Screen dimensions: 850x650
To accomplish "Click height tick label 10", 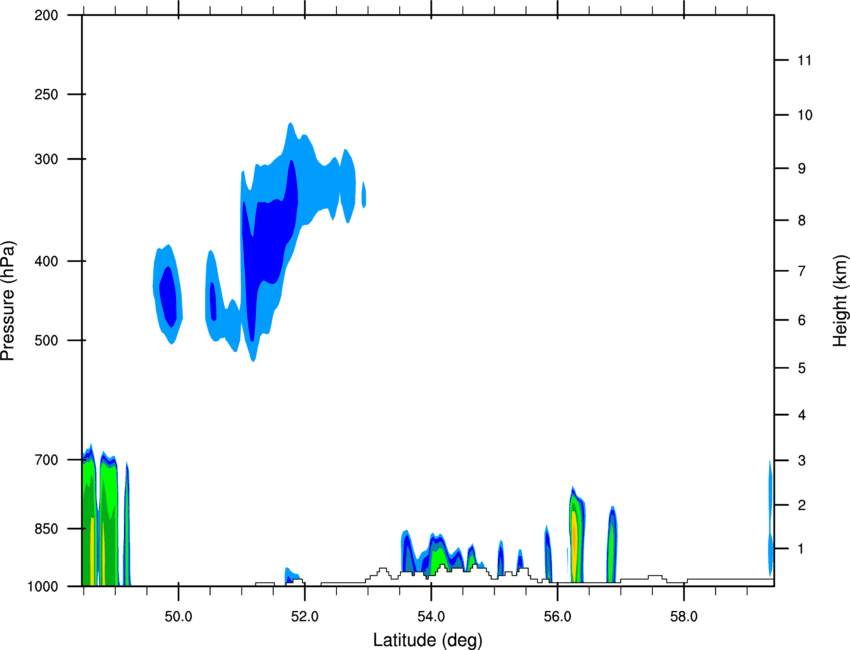I will tap(804, 115).
